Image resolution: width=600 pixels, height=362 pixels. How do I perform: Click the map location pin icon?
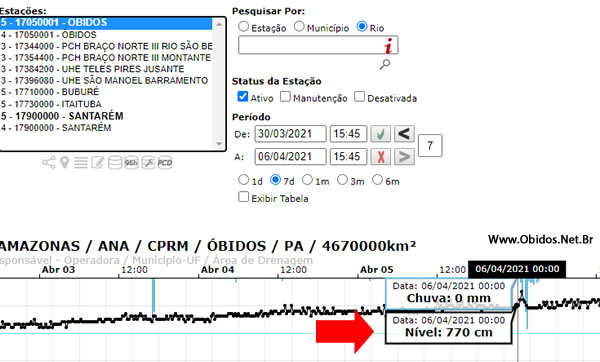coord(65,163)
